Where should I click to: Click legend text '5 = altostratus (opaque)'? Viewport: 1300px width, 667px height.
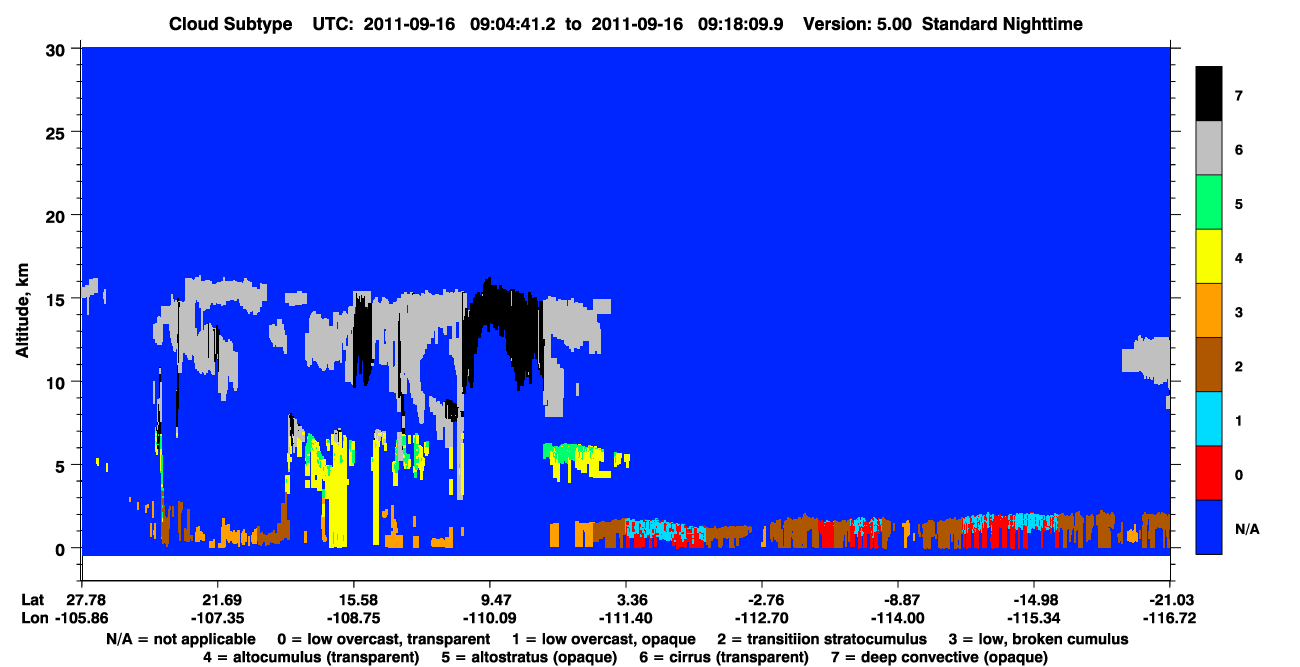(x=529, y=658)
